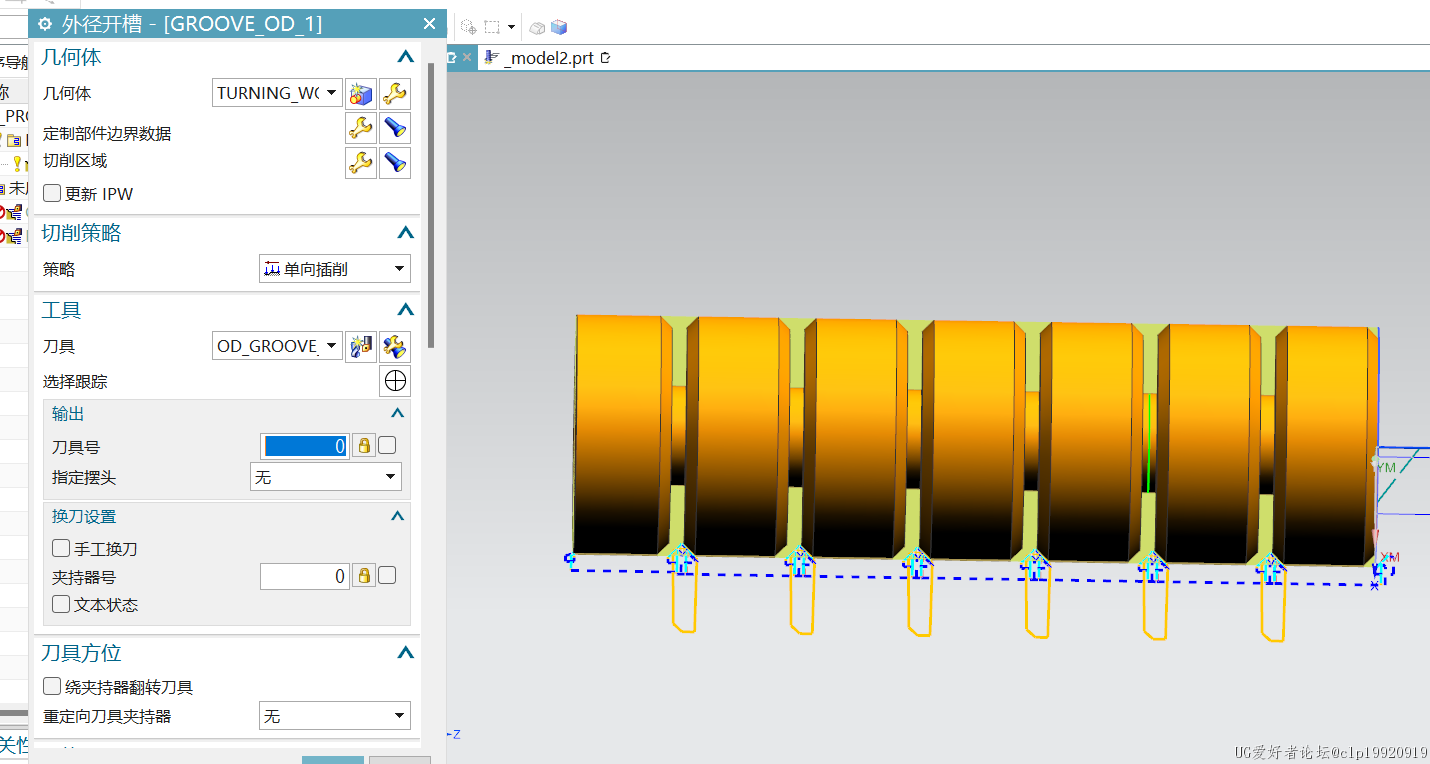Close the 外径开槽 dialog
Screen dimensions: 1430x764
click(x=429, y=24)
